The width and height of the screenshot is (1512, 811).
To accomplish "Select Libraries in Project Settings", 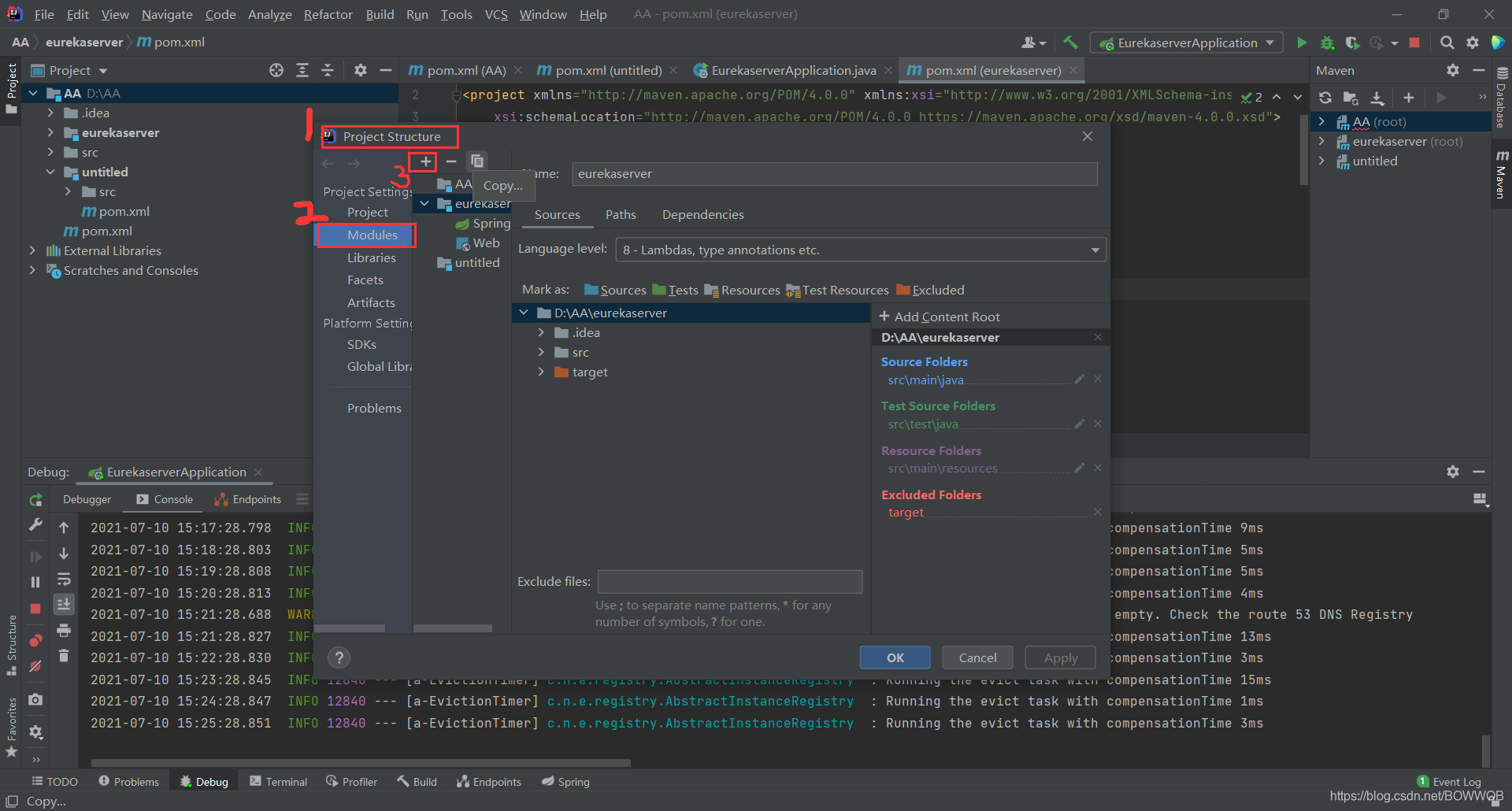I will coord(371,257).
